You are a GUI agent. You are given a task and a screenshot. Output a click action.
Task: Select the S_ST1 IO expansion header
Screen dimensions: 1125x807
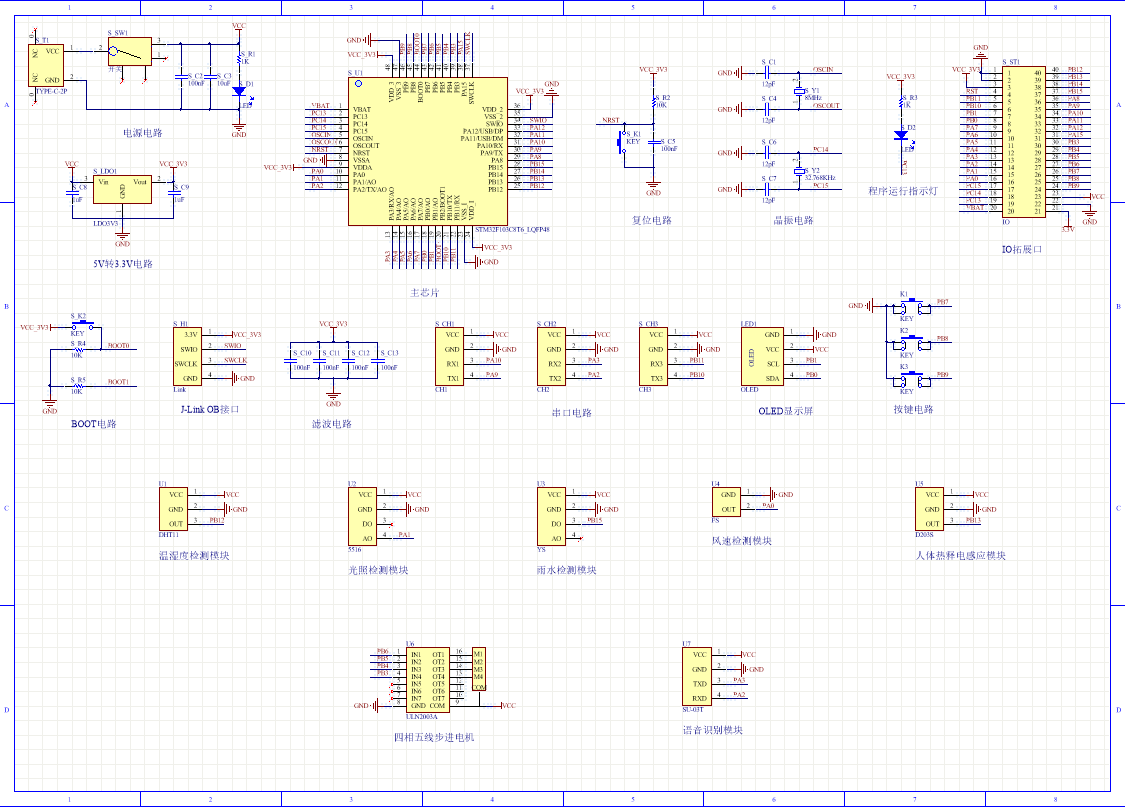[1024, 141]
